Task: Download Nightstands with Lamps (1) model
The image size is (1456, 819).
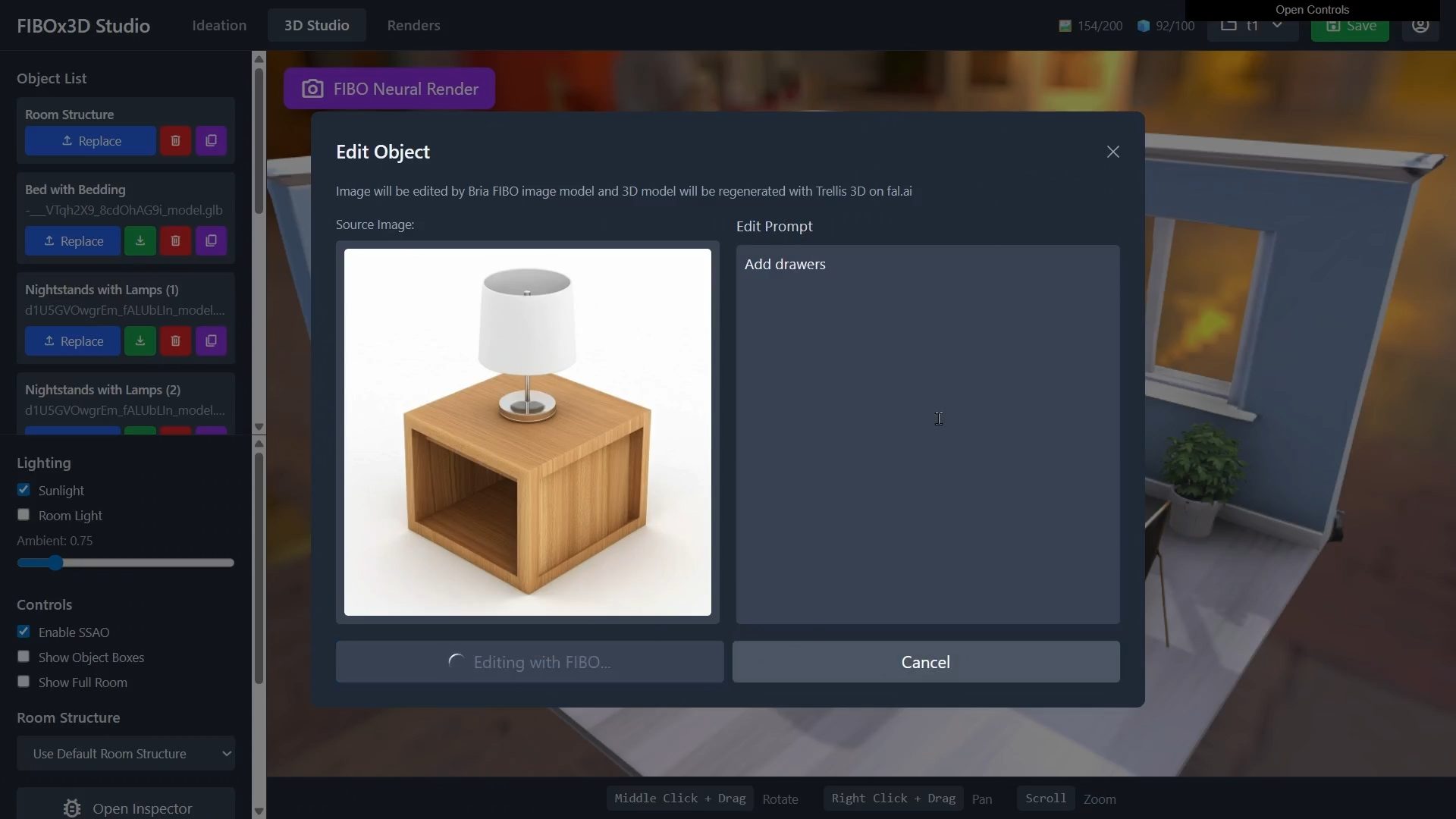Action: 140,341
